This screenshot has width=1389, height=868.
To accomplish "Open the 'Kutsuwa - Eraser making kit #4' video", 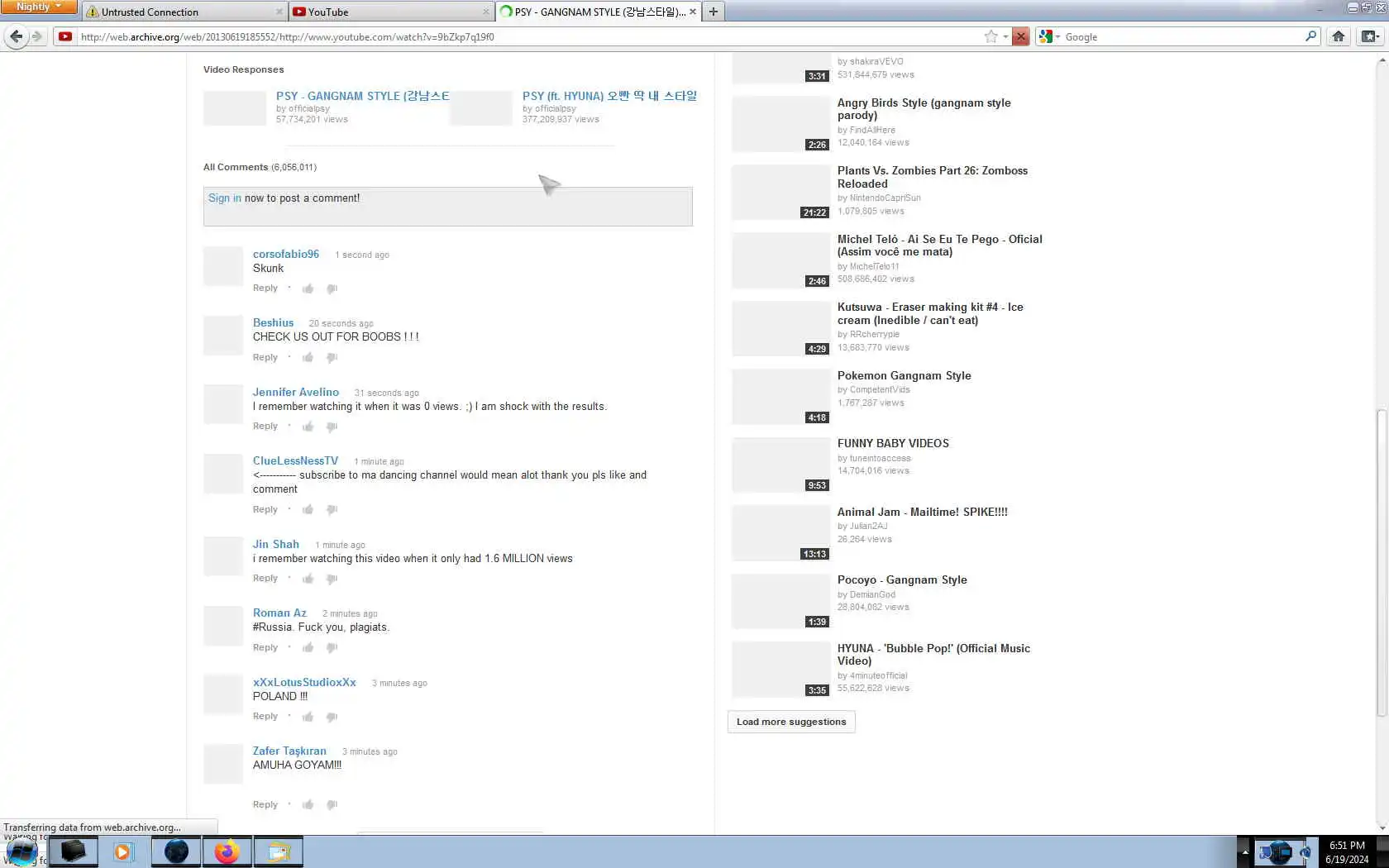I will [930, 313].
